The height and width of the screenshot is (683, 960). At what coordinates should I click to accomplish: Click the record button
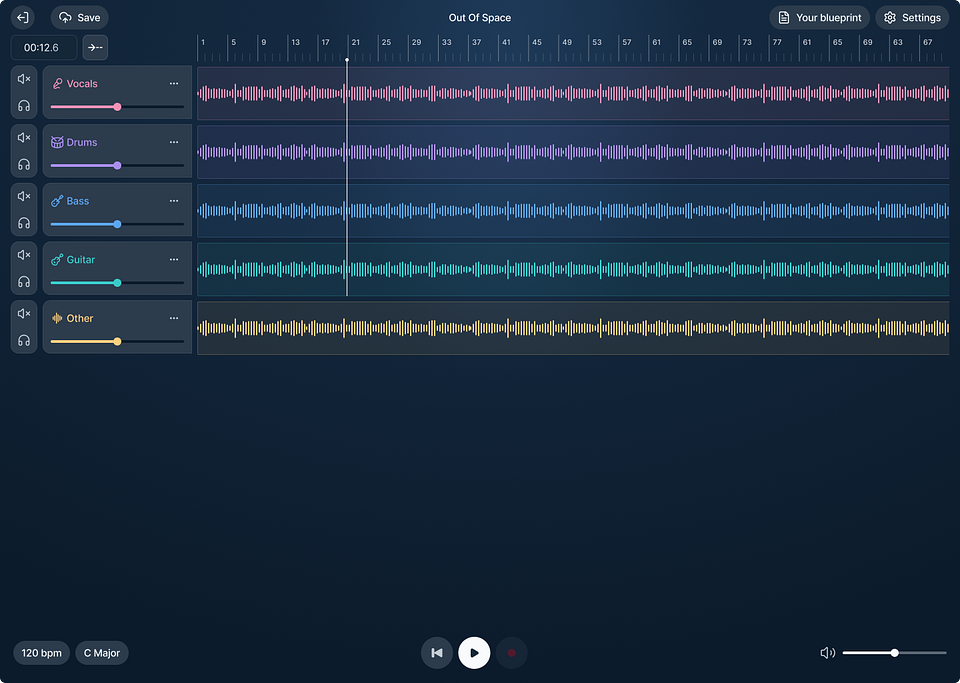511,653
